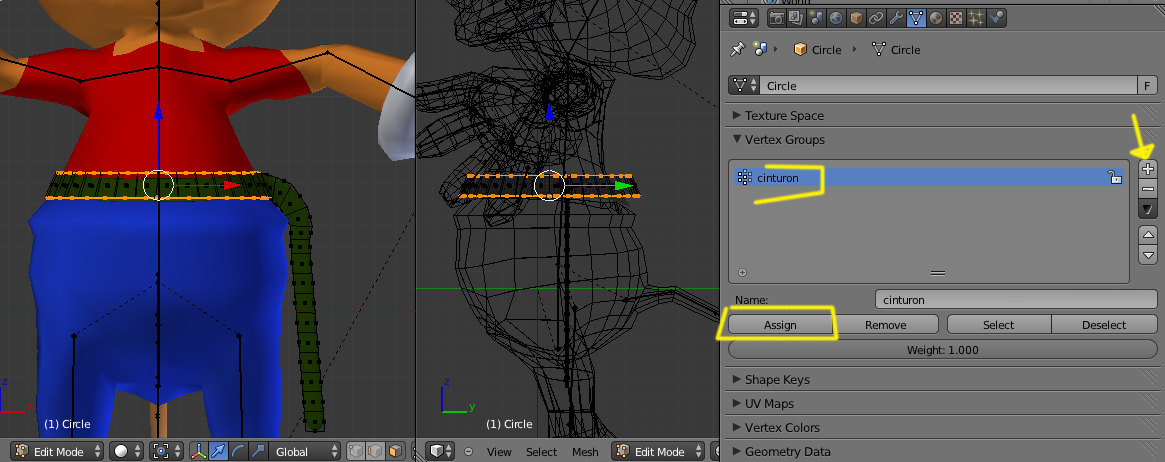Open the Scene properties tab in header

(817, 19)
